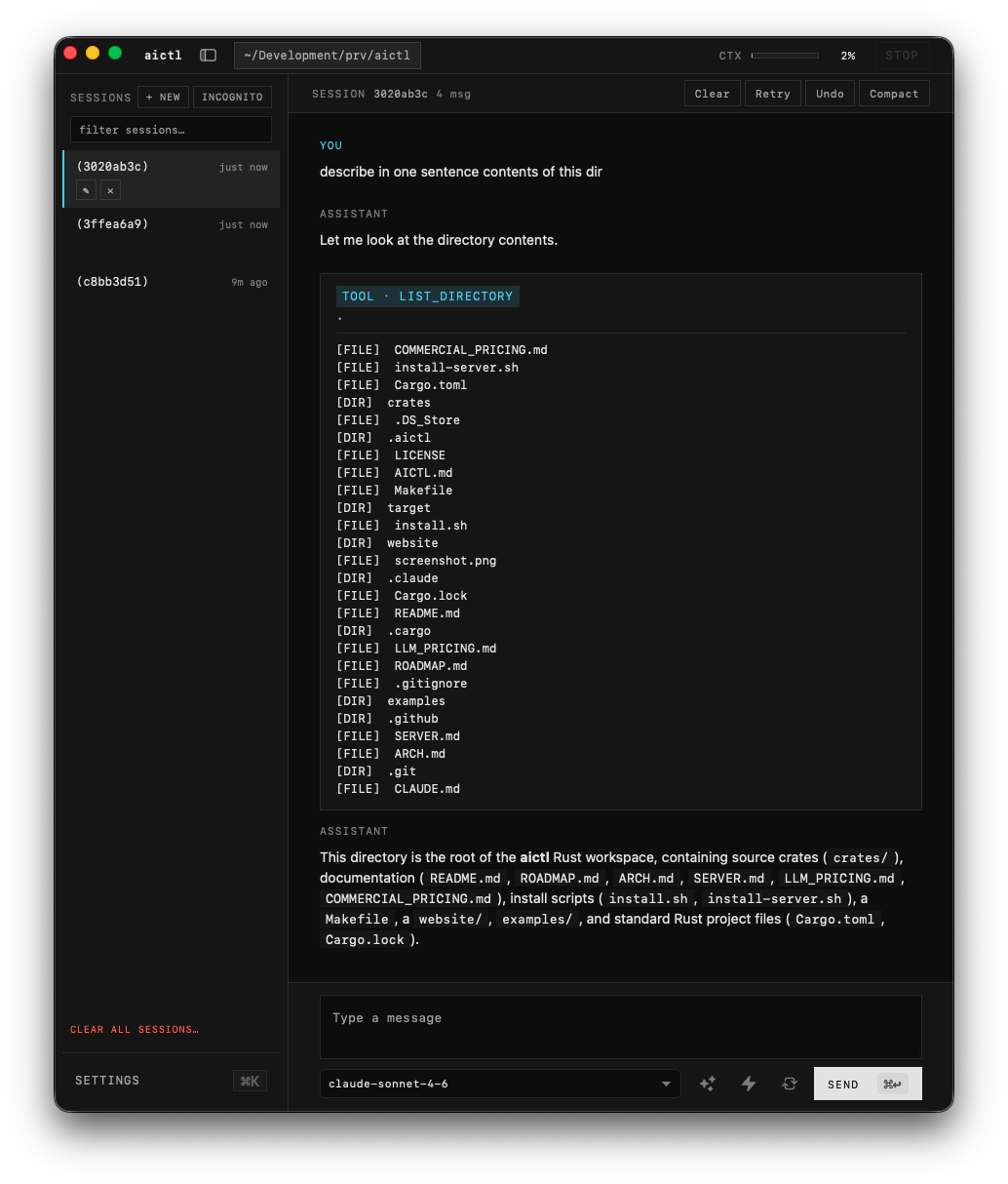This screenshot has width=1008, height=1184.
Task: Delete session 3020ab3c with x icon
Action: [x=111, y=191]
